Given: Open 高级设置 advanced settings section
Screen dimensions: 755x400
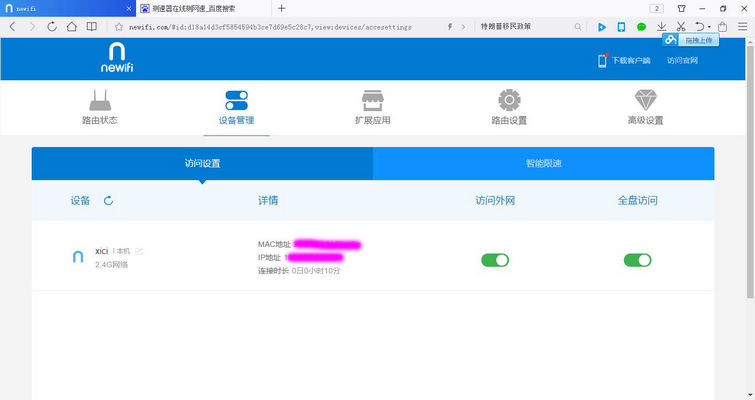Looking at the screenshot, I should [646, 107].
